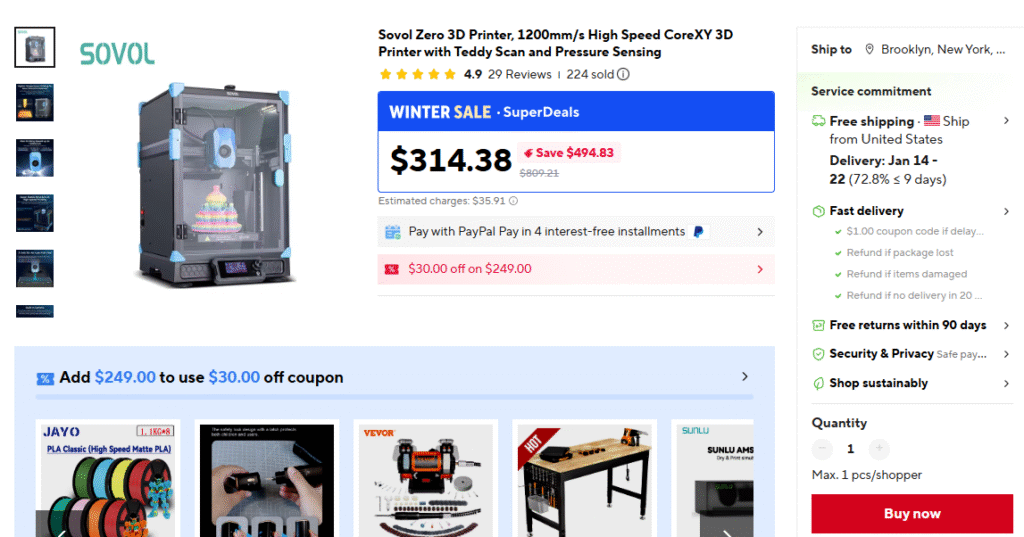The image size is (1024, 537).
Task: Click the location pin icon near Brooklyn
Action: pos(869,50)
